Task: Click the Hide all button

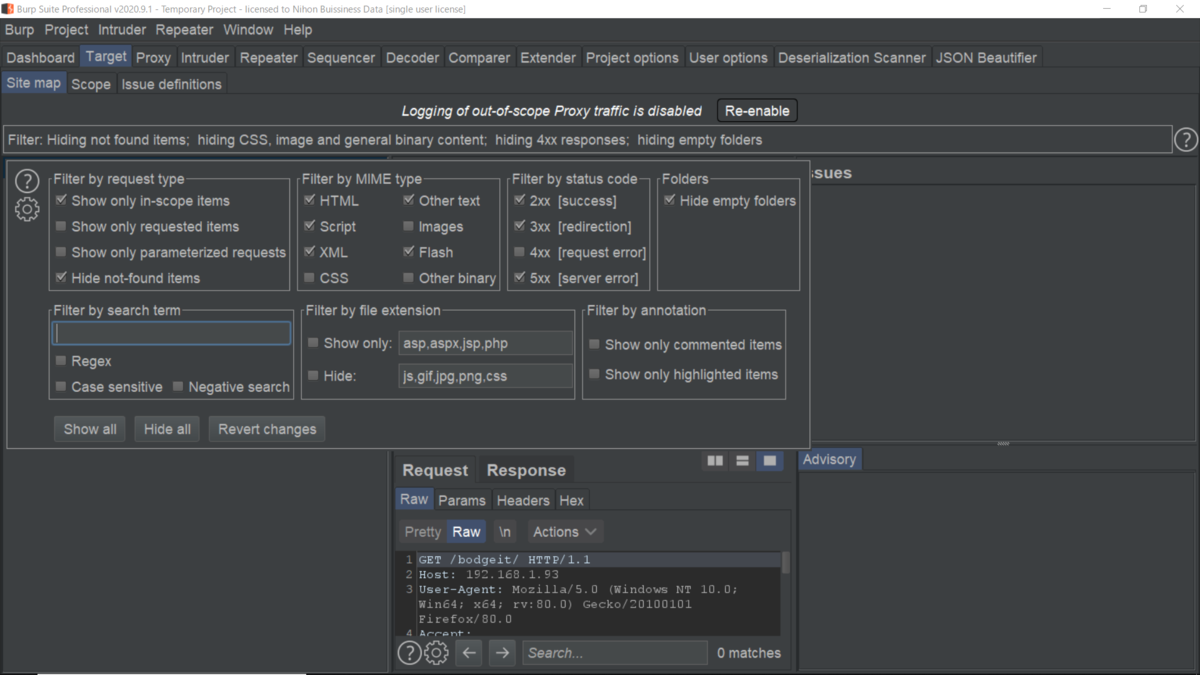Action: pyautogui.click(x=167, y=429)
